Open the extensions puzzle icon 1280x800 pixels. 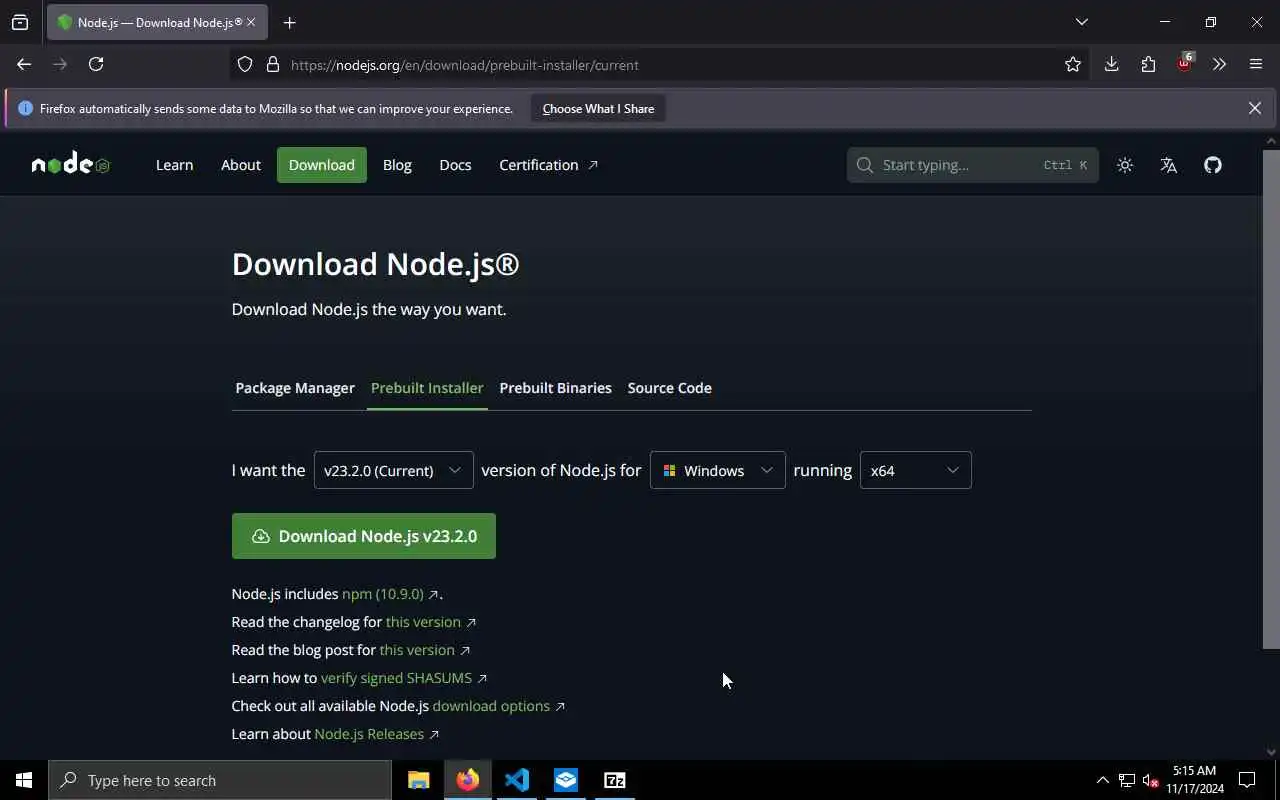[1148, 64]
